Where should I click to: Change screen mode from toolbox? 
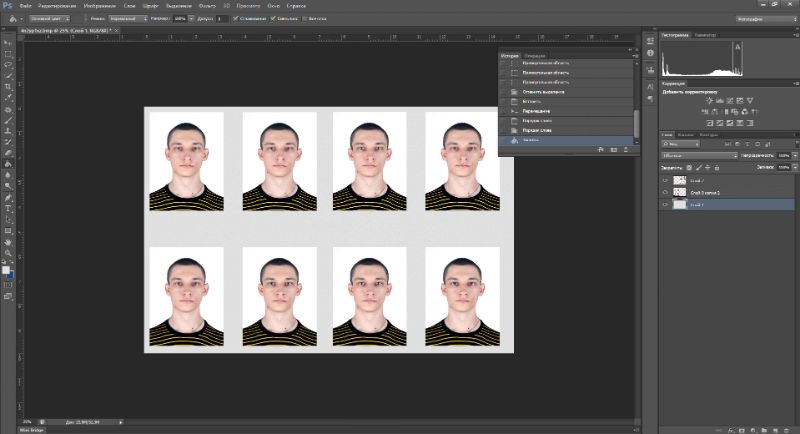click(8, 296)
